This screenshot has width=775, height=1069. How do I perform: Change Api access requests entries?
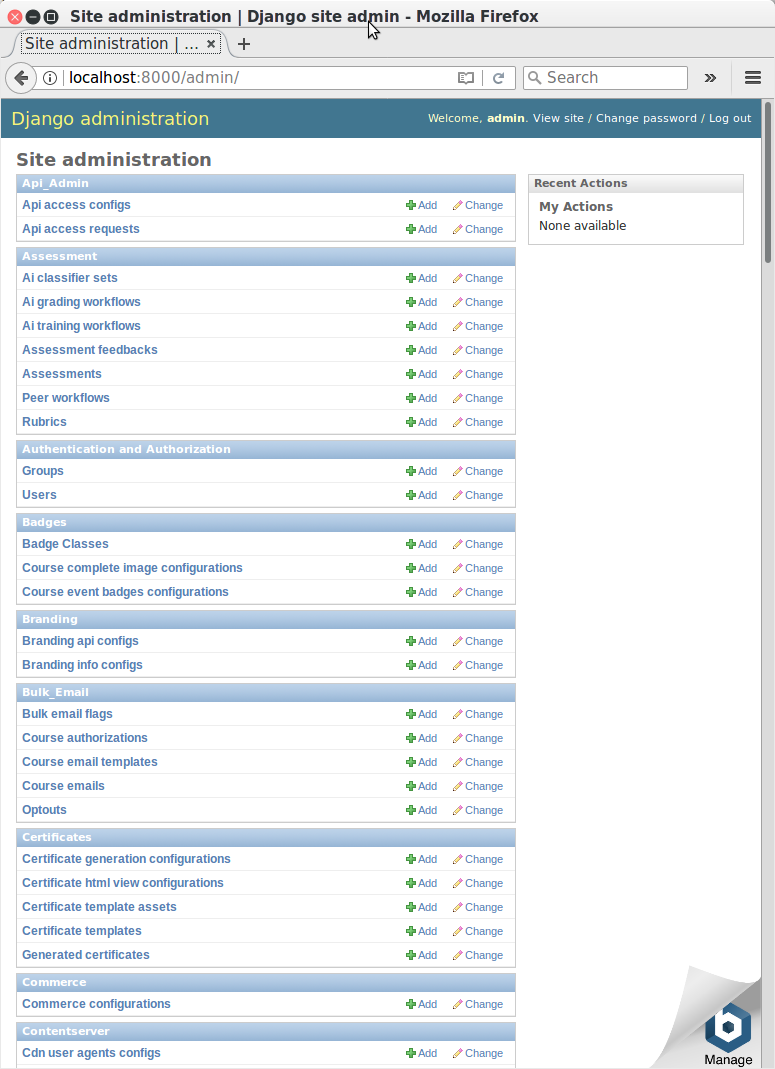coord(478,229)
